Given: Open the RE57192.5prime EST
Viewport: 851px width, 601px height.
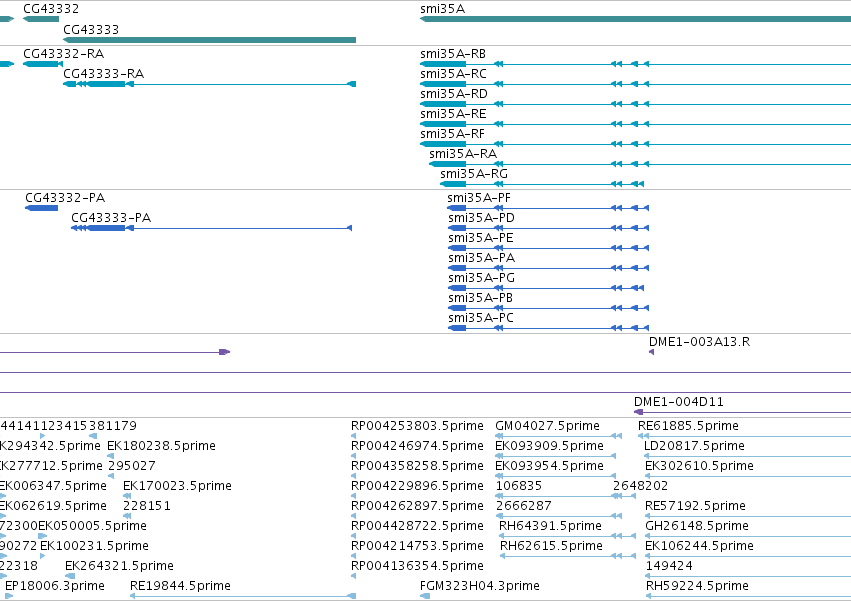Looking at the screenshot, I should click(x=695, y=507).
